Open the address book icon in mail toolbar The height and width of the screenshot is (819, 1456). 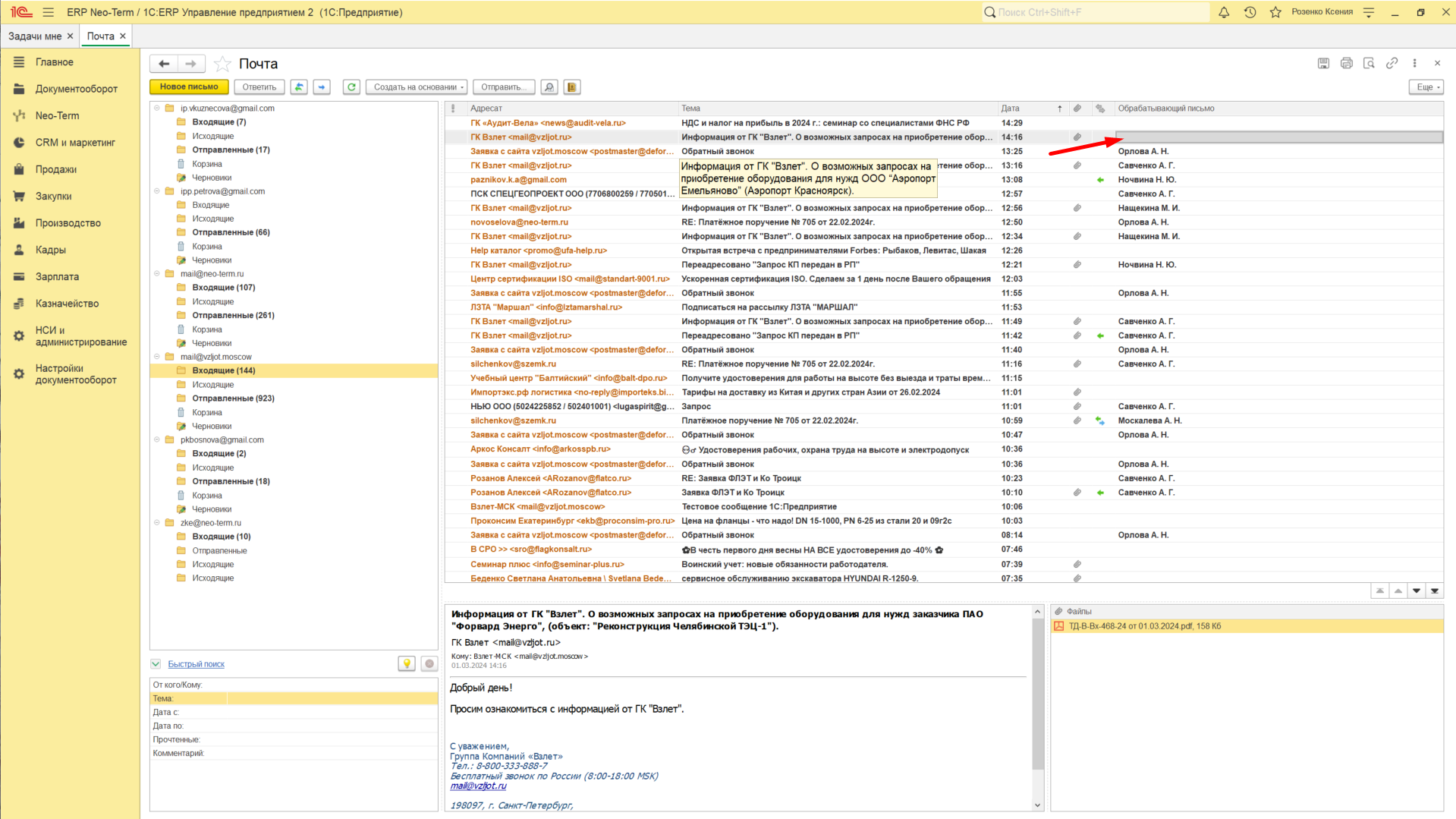click(572, 87)
